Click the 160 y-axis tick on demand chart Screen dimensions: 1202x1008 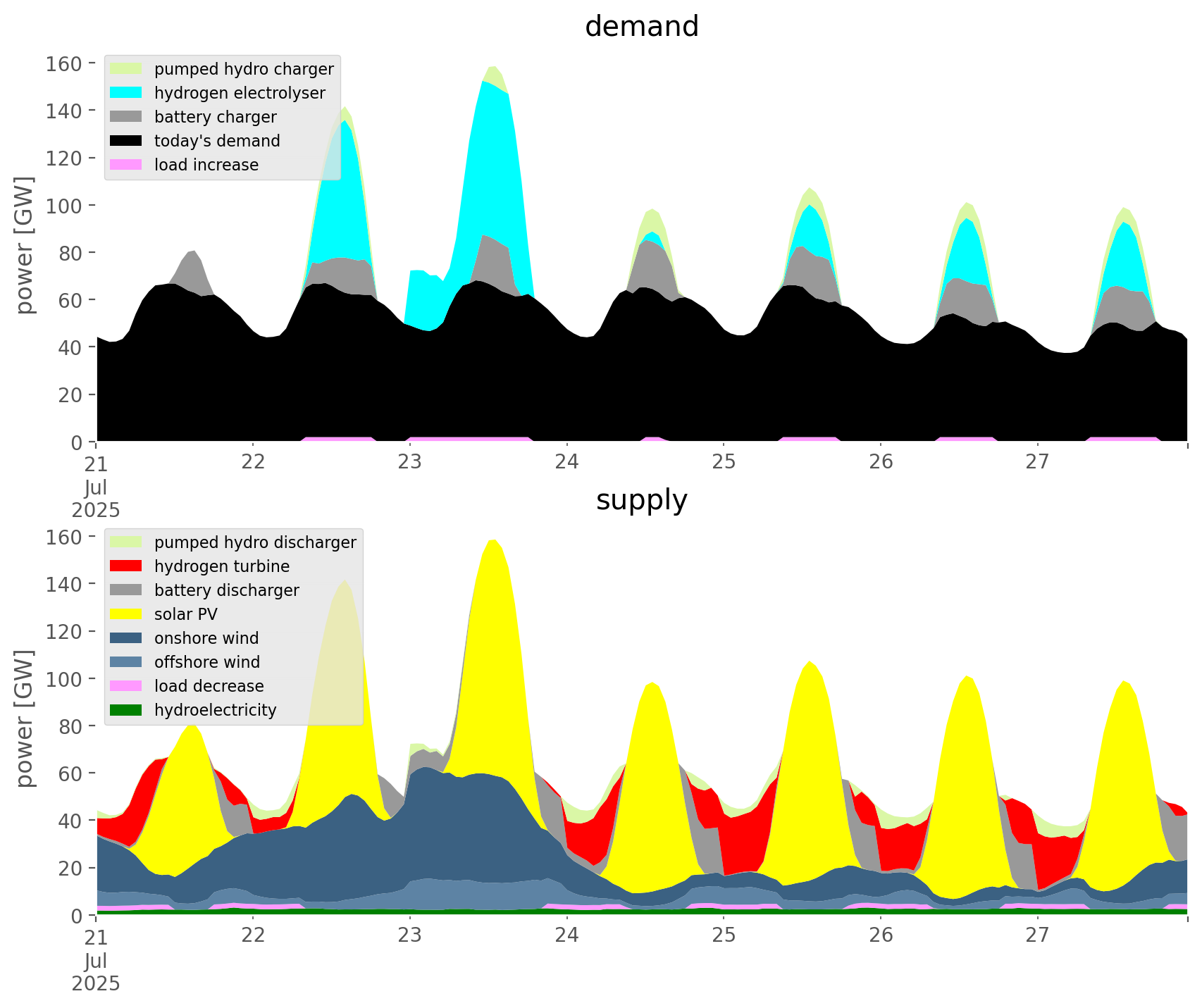point(64,63)
